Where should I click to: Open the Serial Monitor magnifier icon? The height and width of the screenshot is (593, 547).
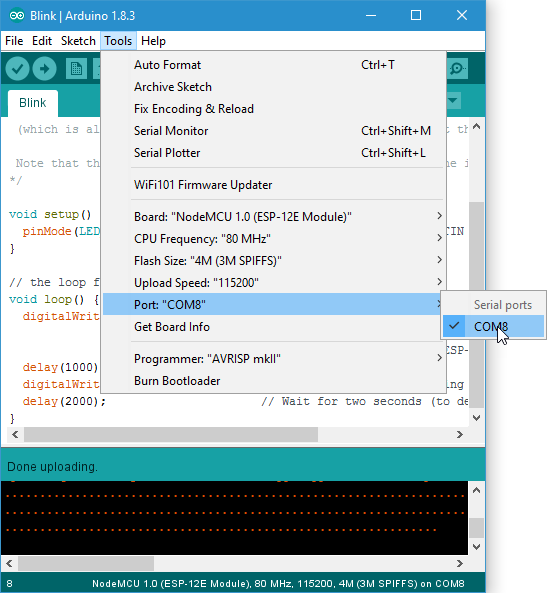point(457,68)
